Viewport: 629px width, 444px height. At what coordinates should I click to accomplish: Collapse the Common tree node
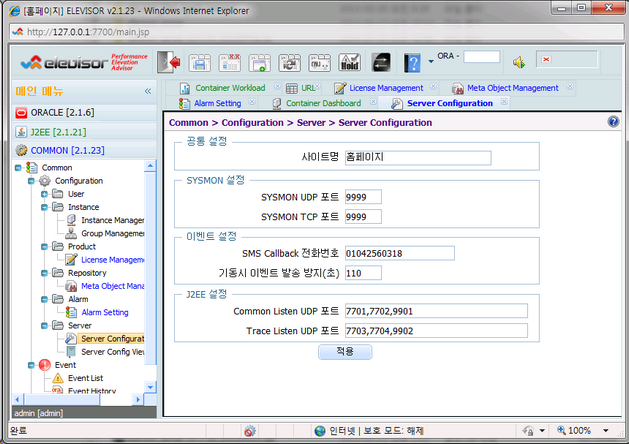18,168
